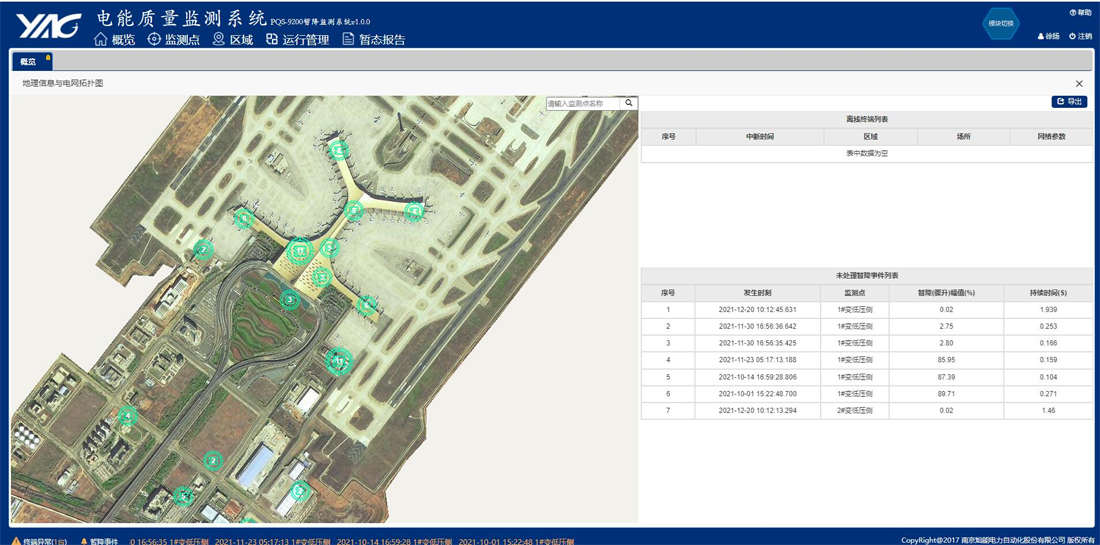Click the amplitude value 85.95
1100x545 pixels.
pos(946,360)
